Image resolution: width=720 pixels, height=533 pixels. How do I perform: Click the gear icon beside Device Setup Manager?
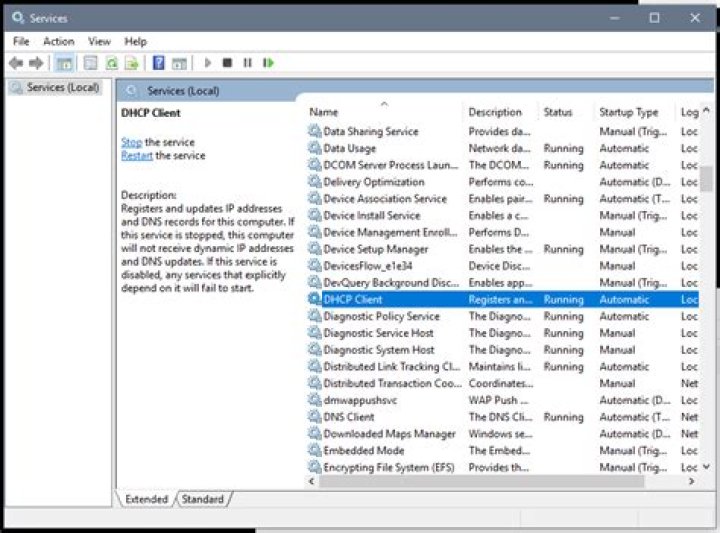click(x=315, y=249)
